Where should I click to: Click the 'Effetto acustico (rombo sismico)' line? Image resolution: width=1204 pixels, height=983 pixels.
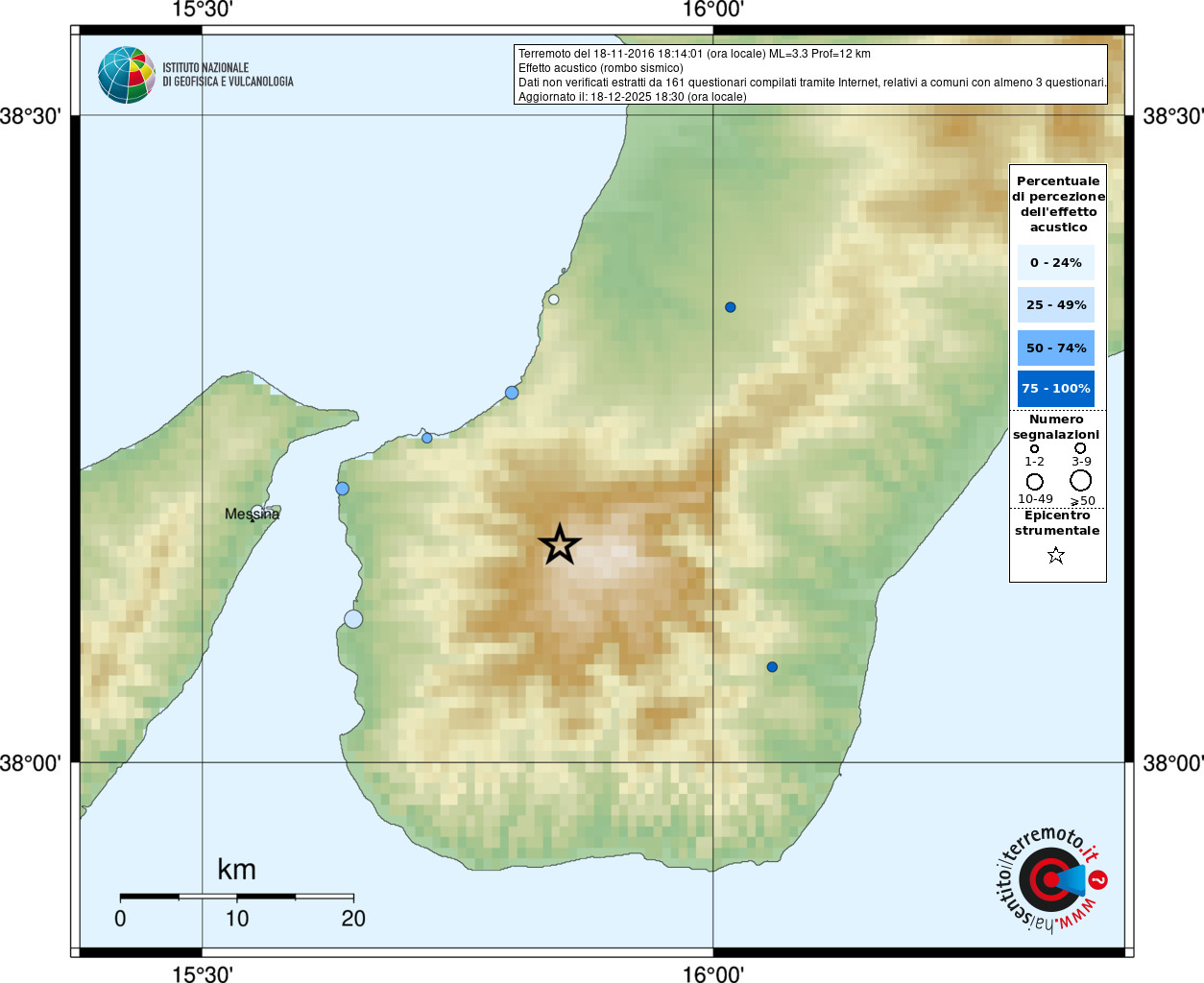601,68
